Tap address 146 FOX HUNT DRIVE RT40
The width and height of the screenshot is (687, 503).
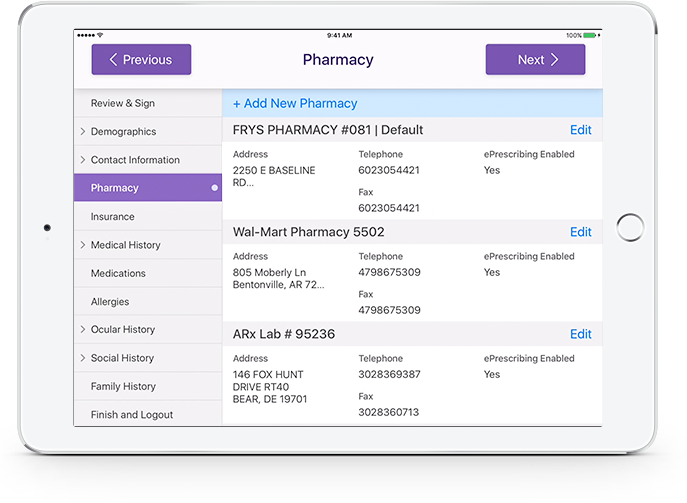point(270,386)
